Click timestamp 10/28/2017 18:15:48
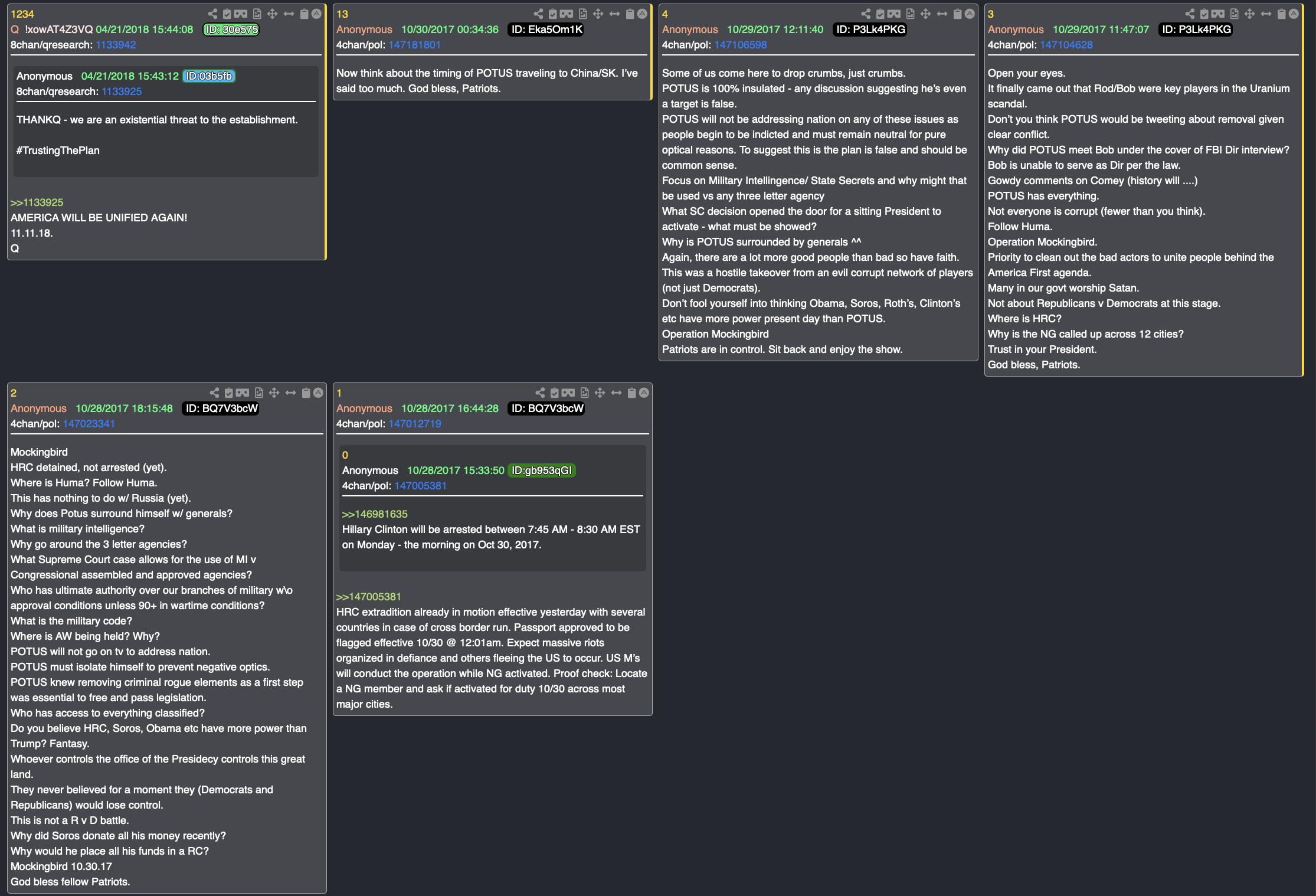The width and height of the screenshot is (1316, 896). tap(124, 408)
